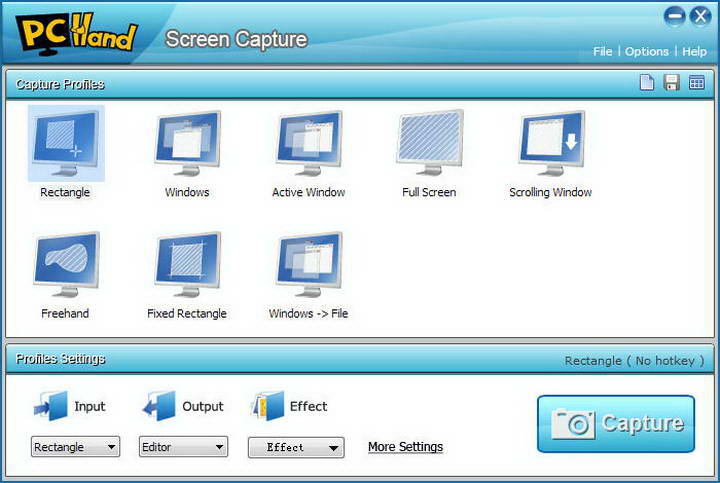Minimize the Screen Capture window
This screenshot has width=720, height=483.
point(674,17)
